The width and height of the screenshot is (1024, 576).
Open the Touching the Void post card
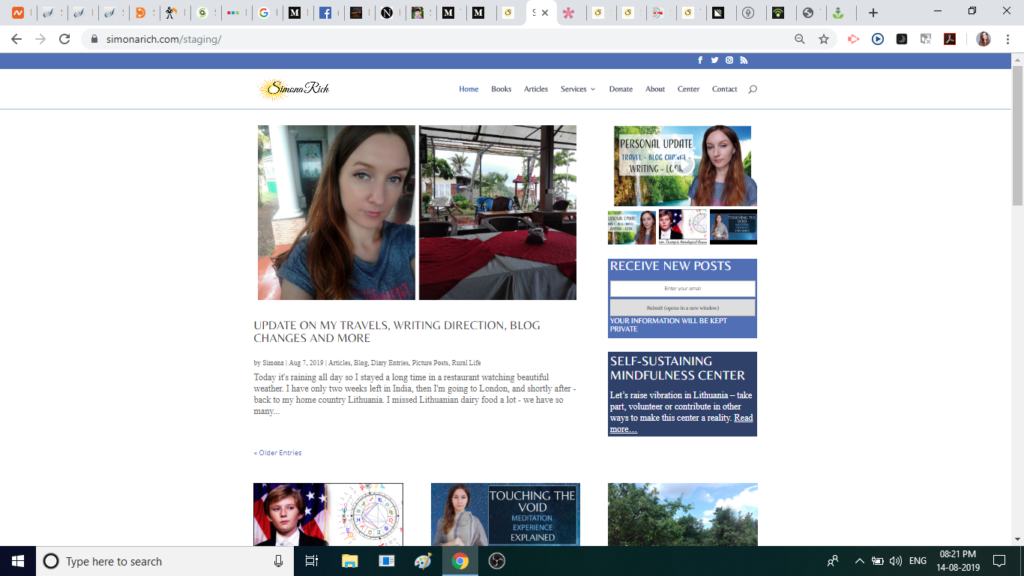click(x=505, y=514)
